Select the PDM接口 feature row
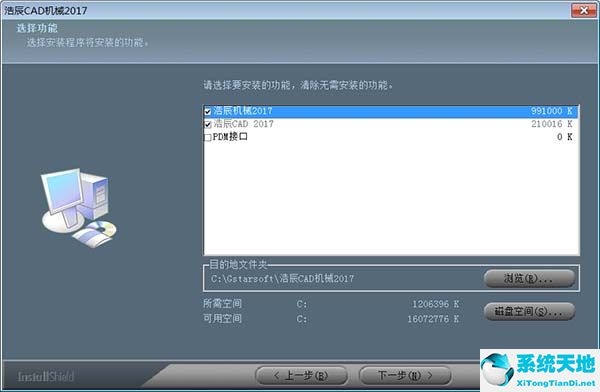This screenshot has height=392, width=600. pos(391,137)
